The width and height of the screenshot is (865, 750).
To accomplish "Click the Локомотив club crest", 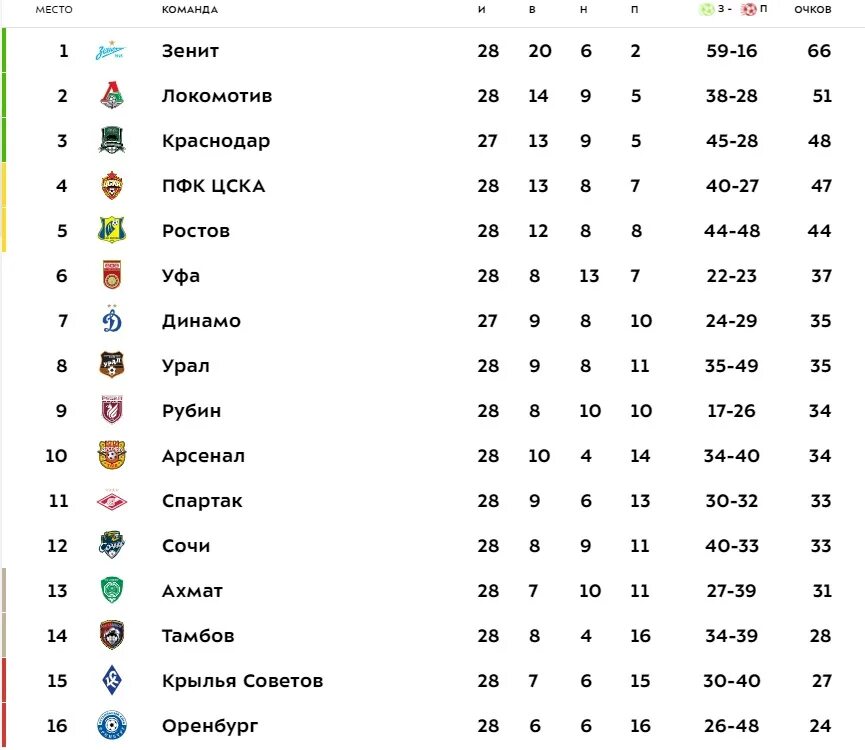I will coord(112,95).
